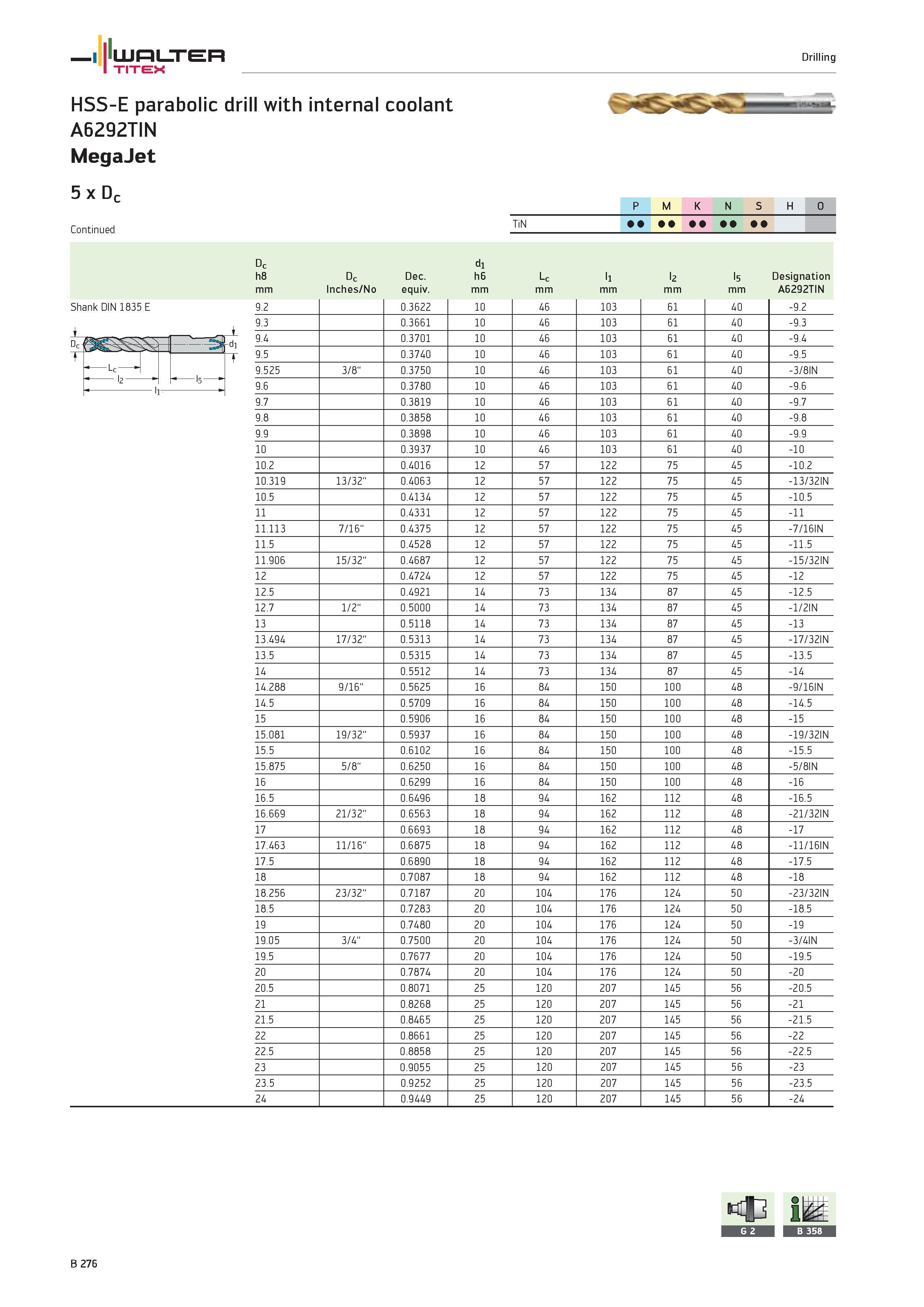Image resolution: width=924 pixels, height=1307 pixels.
Task: Click the gold drill product photo
Action: tap(721, 103)
